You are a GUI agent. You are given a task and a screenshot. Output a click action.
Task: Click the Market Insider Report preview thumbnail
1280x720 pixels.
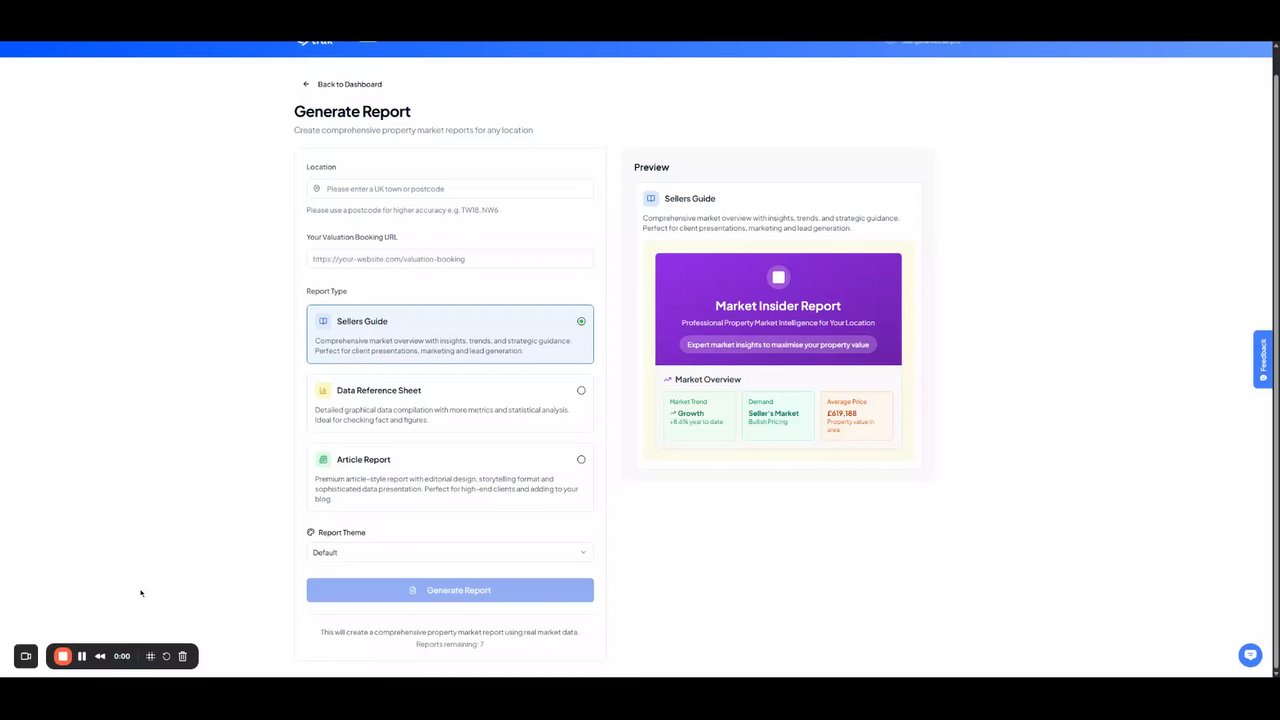point(778,352)
